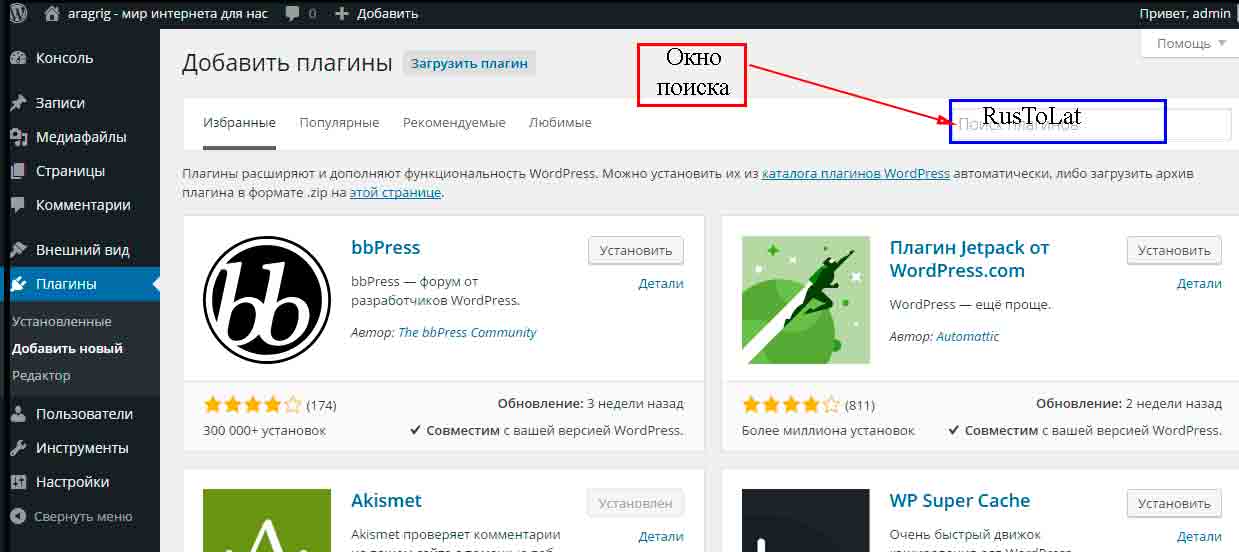Viewport: 1239px width, 552px height.
Task: Open Детали link for Akismet
Action: [661, 536]
